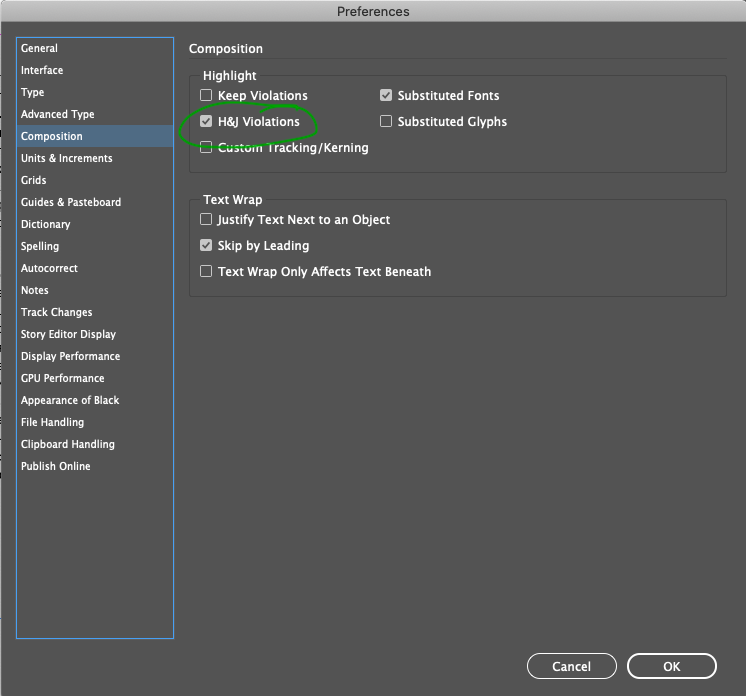Open Display Performance preferences

[95, 356]
